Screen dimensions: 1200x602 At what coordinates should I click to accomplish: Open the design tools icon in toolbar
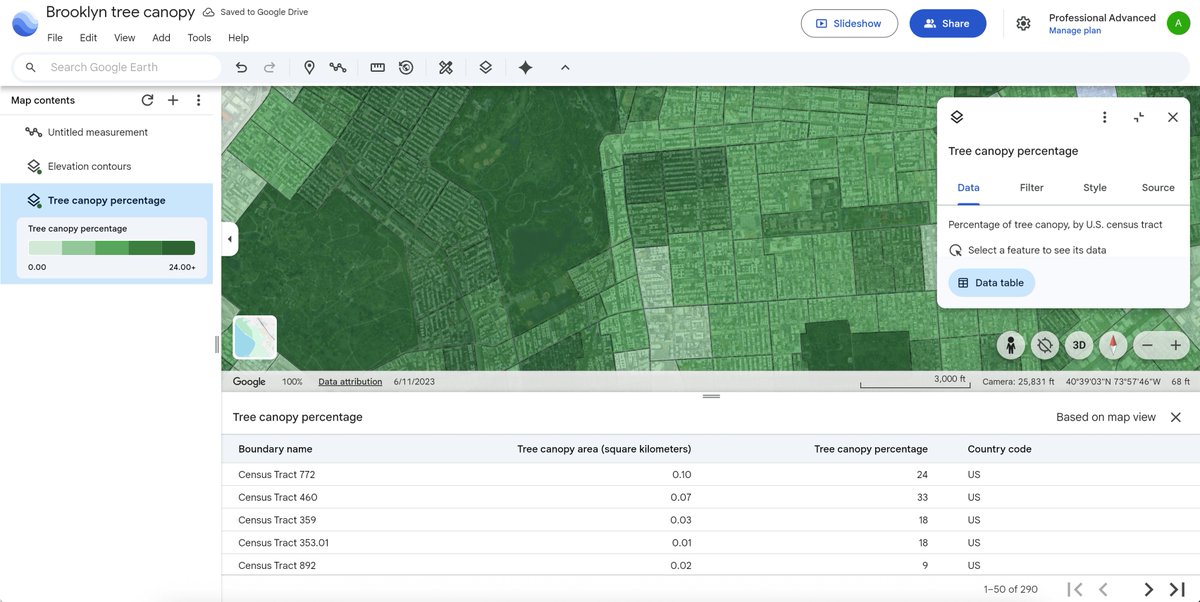(x=446, y=67)
